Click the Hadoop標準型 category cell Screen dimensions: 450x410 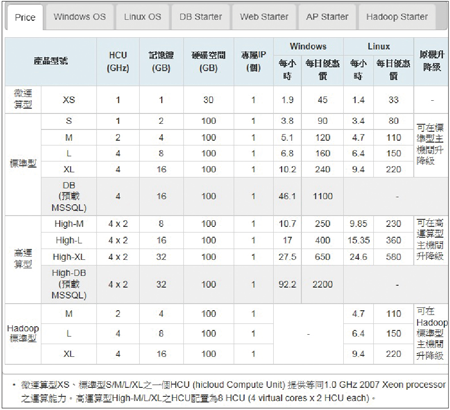coord(23,334)
